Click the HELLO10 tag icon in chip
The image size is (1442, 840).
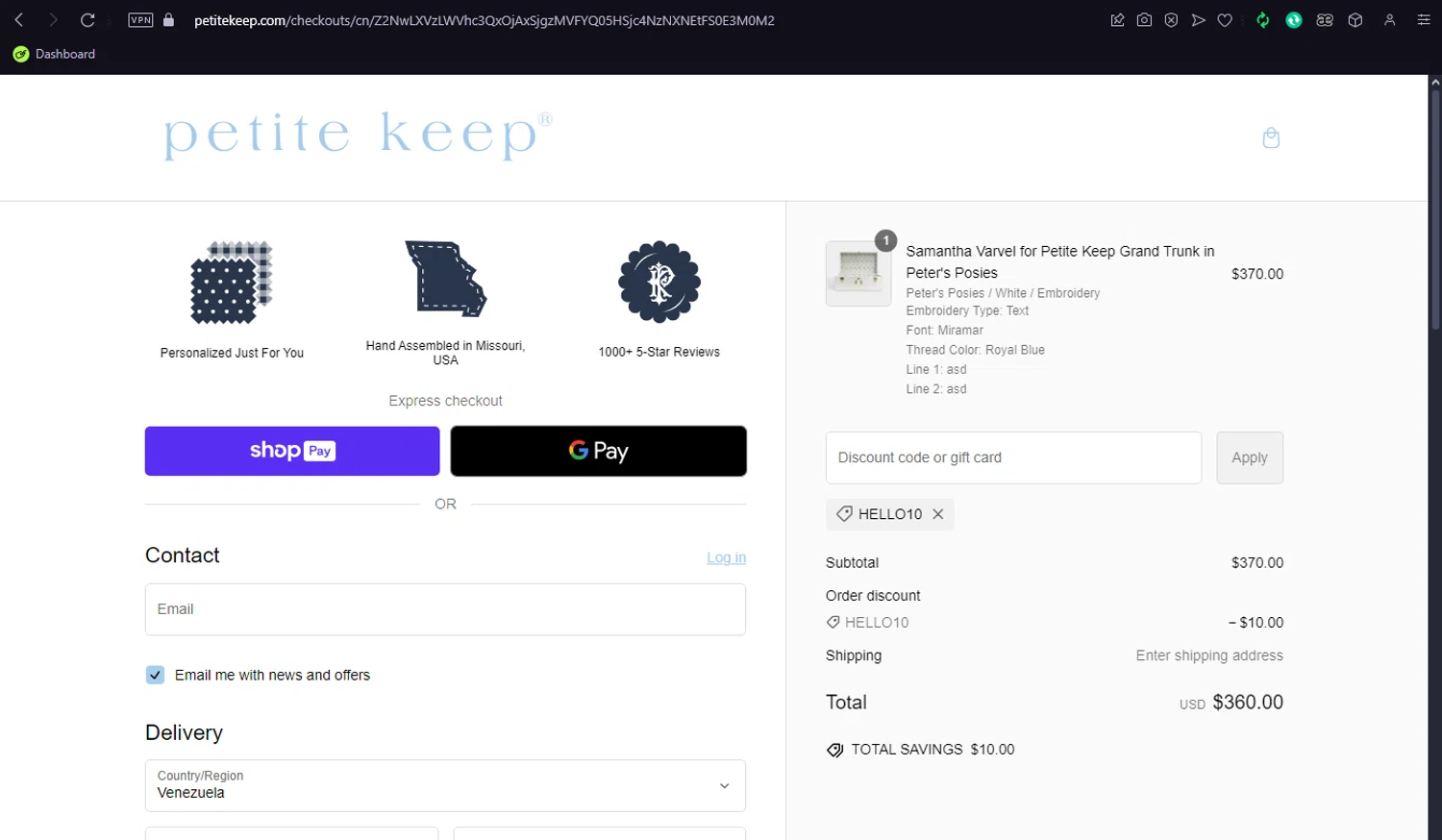(x=844, y=514)
